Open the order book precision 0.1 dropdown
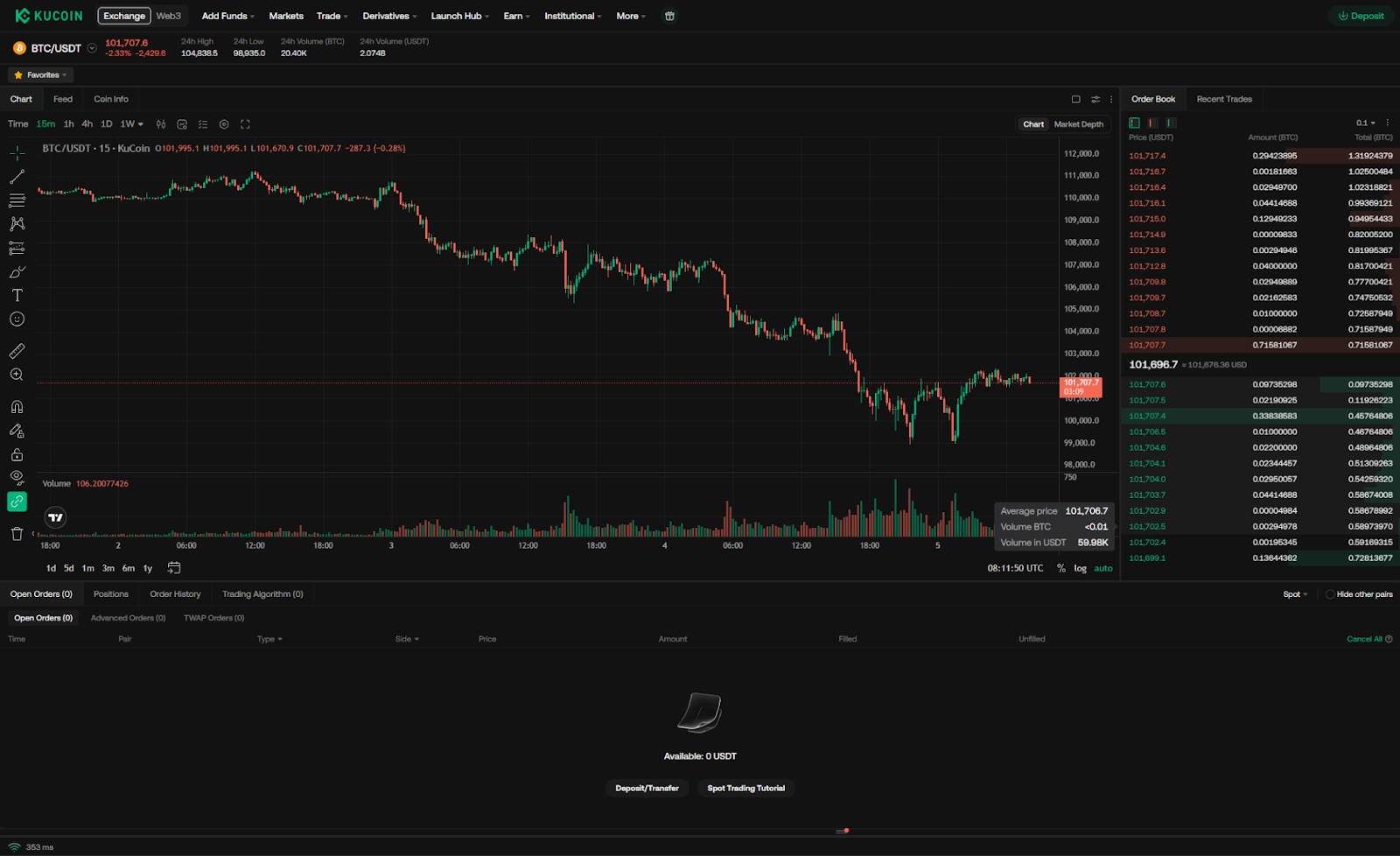The image size is (1400, 856). [1363, 123]
